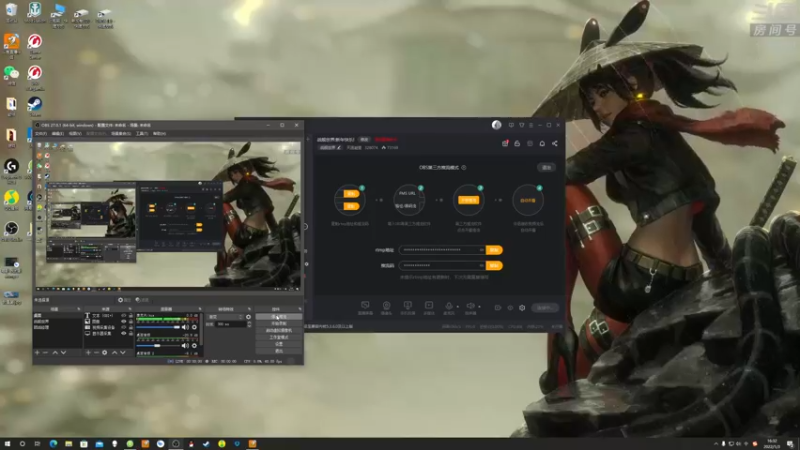Toggle visibility of the text source
This screenshot has width=800, height=450.
click(123, 316)
